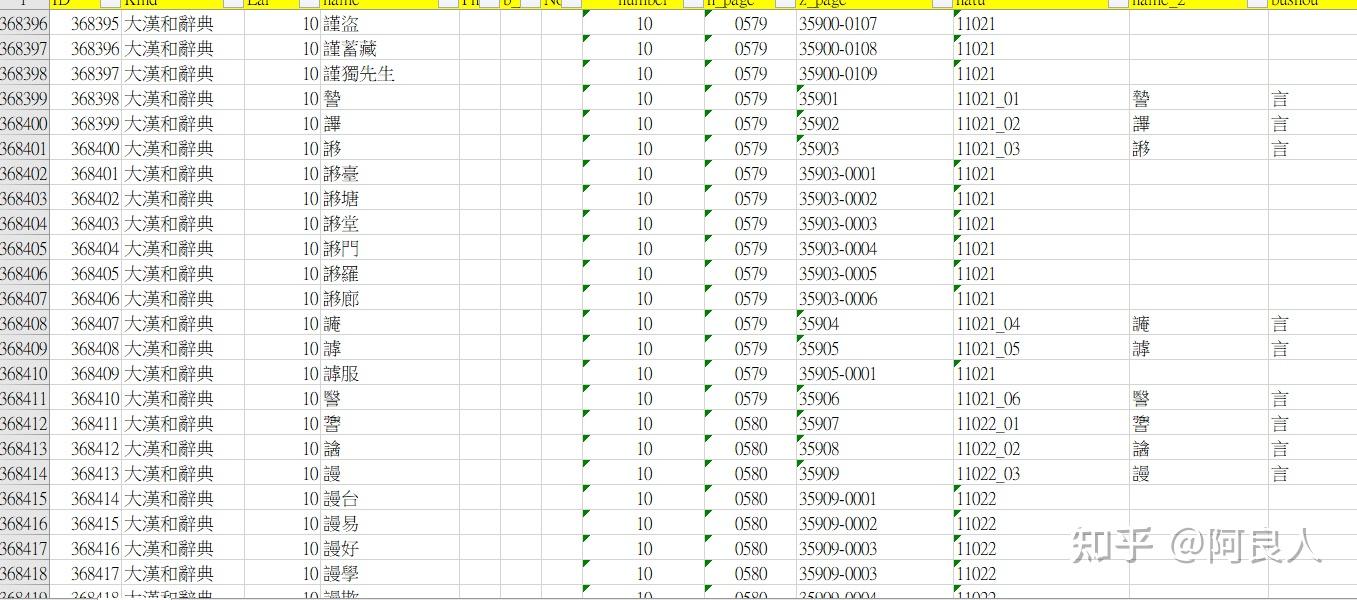Click cell 11021_02
The height and width of the screenshot is (600, 1357).
[1041, 124]
